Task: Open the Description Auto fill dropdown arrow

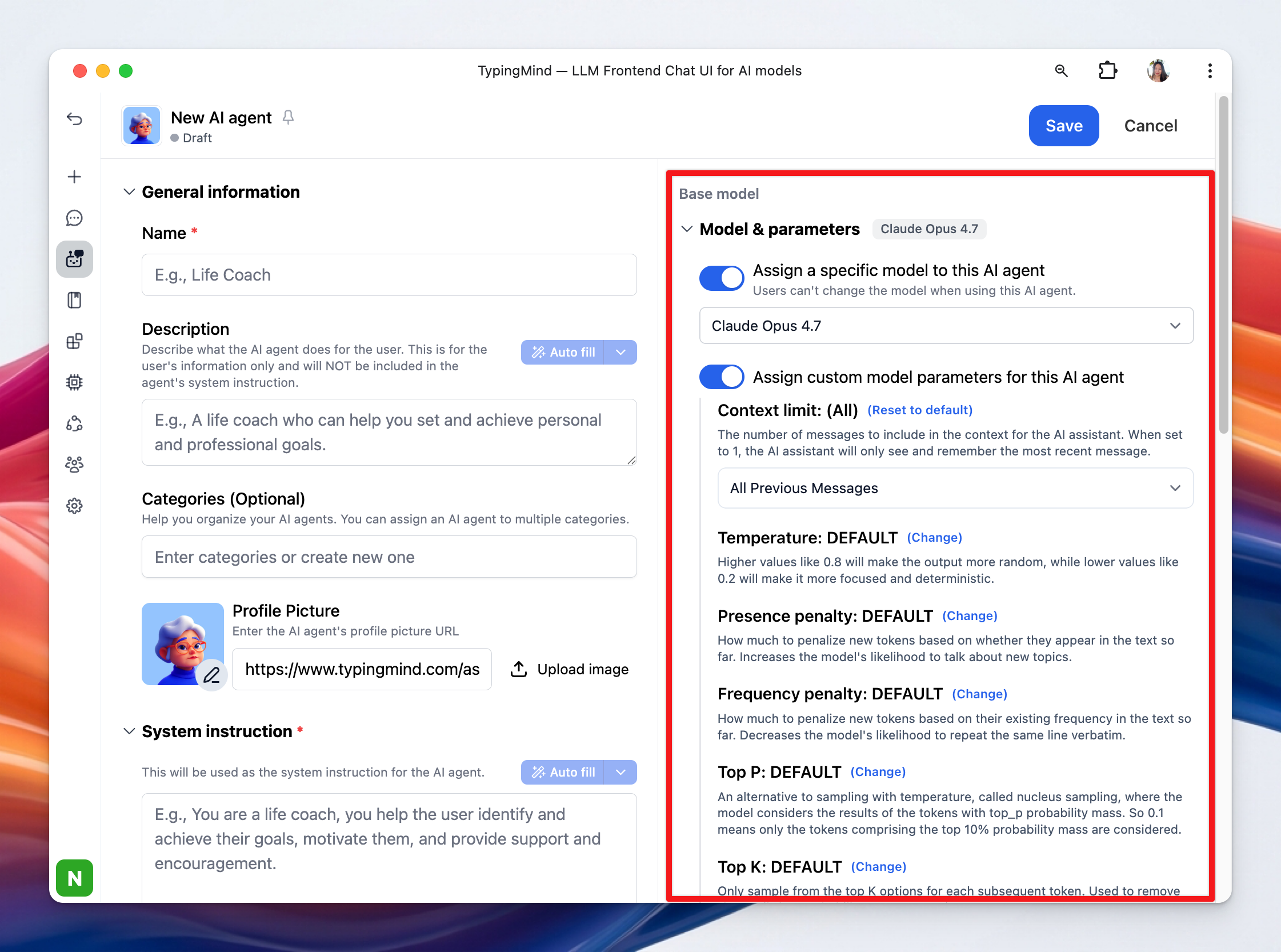Action: [x=621, y=352]
